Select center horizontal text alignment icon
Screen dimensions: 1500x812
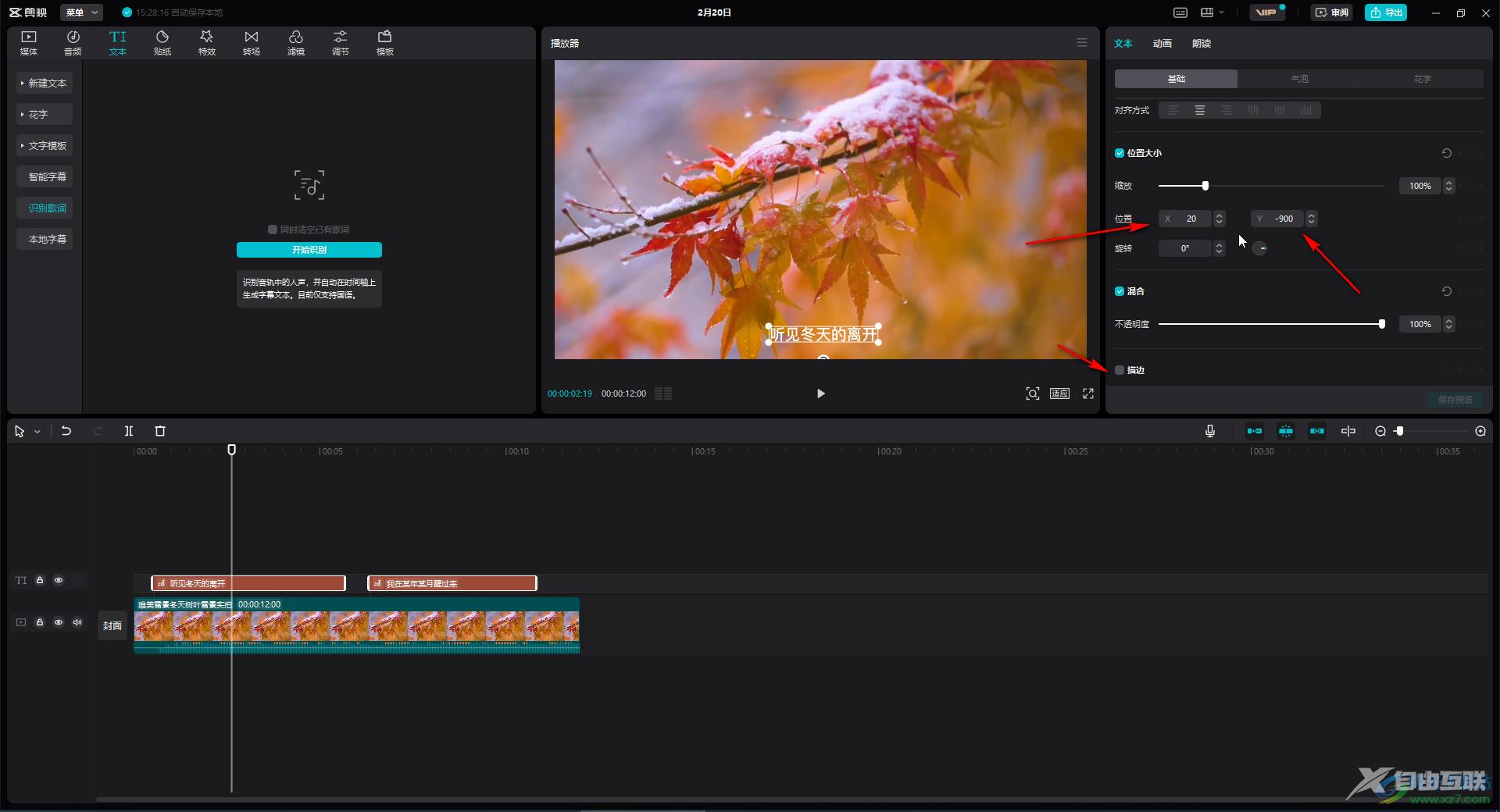pyautogui.click(x=1200, y=110)
